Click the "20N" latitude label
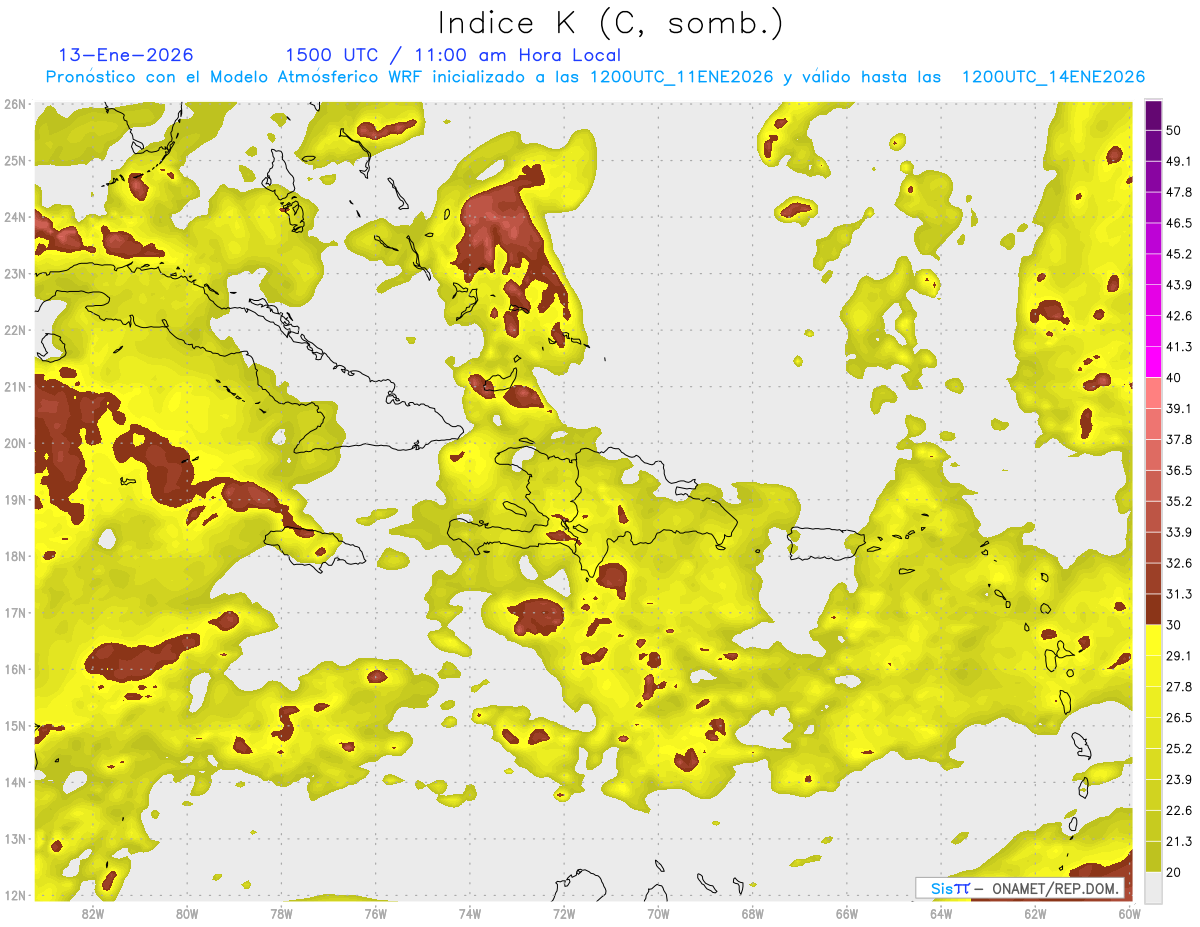The image size is (1200, 927). (x=15, y=443)
